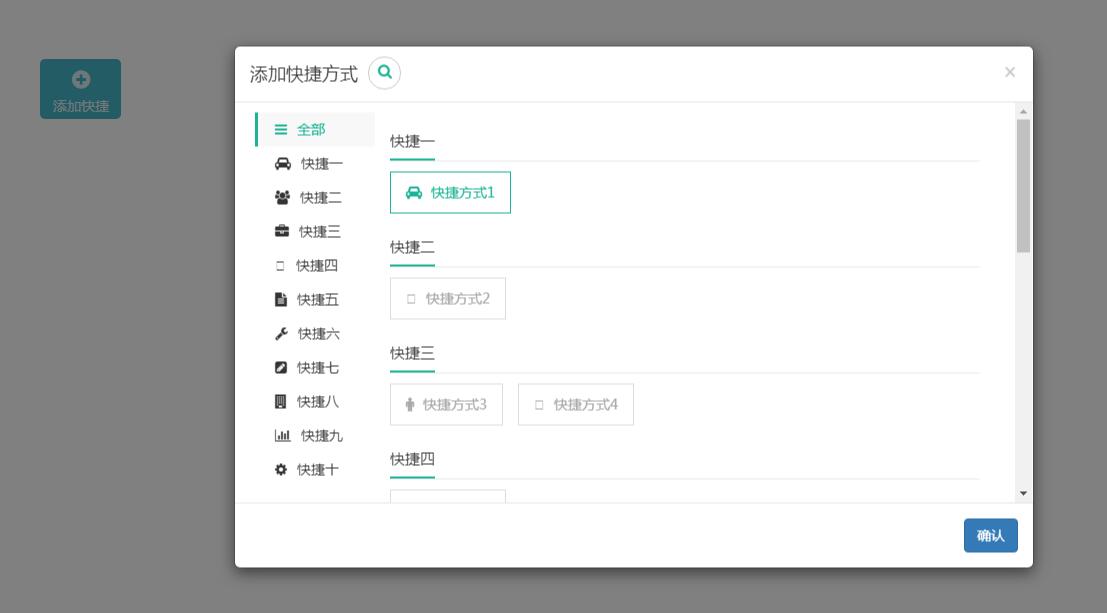This screenshot has height=613, width=1107.
Task: Select the briefcase icon for 快捷三
Action: tap(281, 231)
